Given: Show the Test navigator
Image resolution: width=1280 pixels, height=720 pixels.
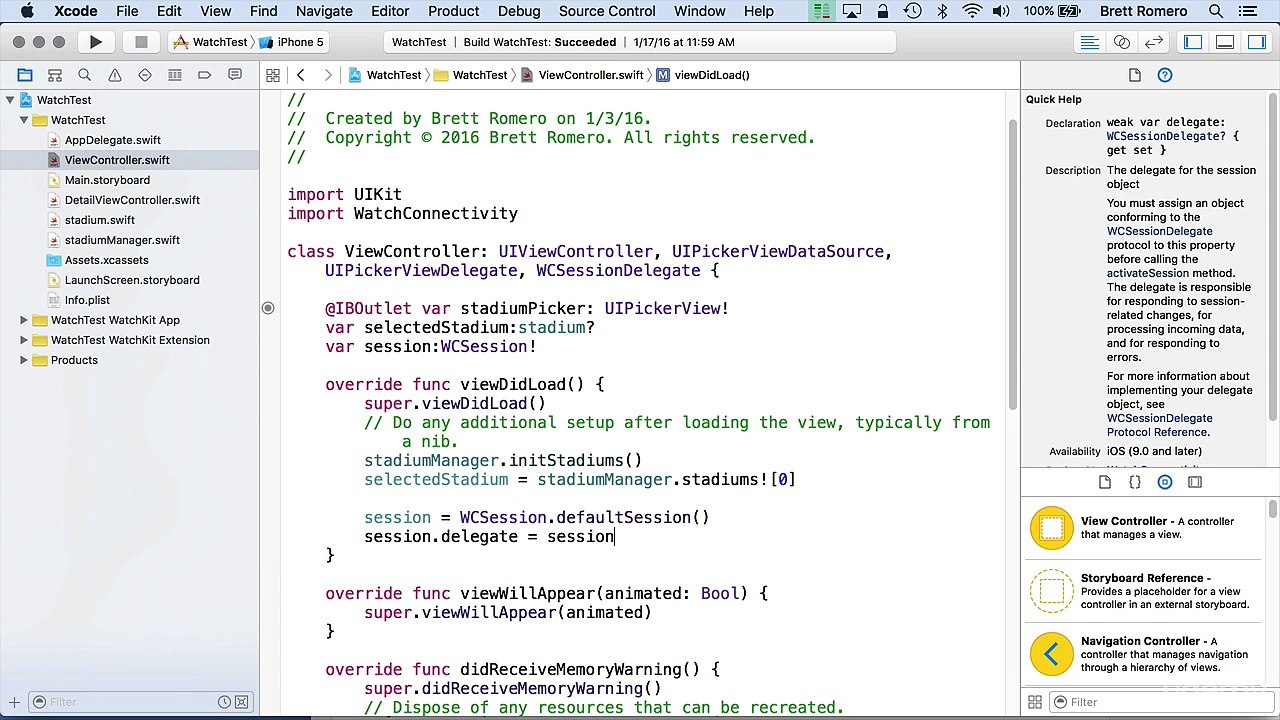Looking at the screenshot, I should click(x=145, y=75).
